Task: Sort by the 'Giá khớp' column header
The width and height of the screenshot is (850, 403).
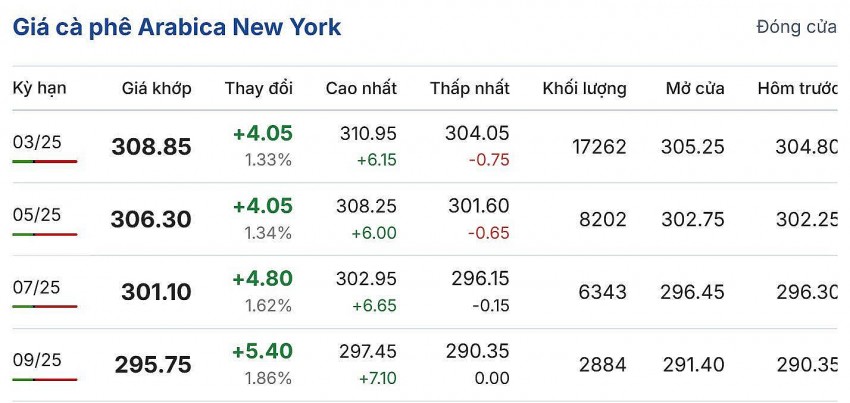Action: click(x=157, y=88)
